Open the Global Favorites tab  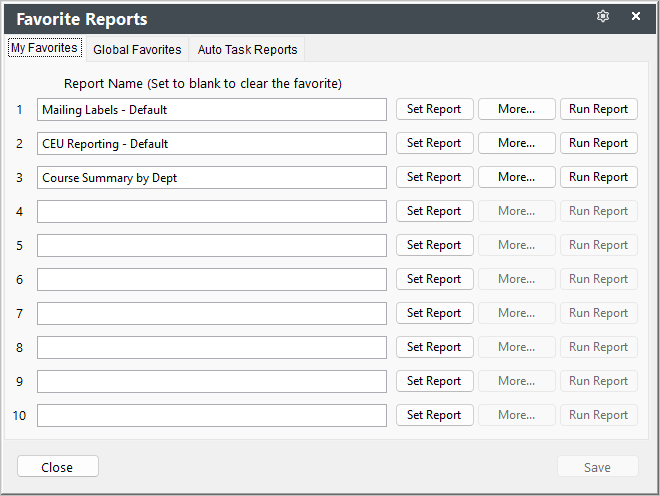point(137,50)
